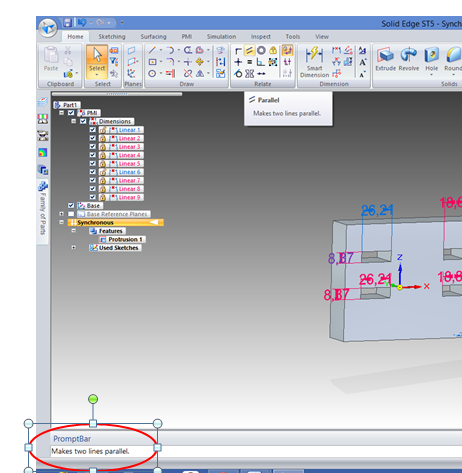Choose the Rectangle draw tool
The image size is (462, 473).
pos(152,62)
